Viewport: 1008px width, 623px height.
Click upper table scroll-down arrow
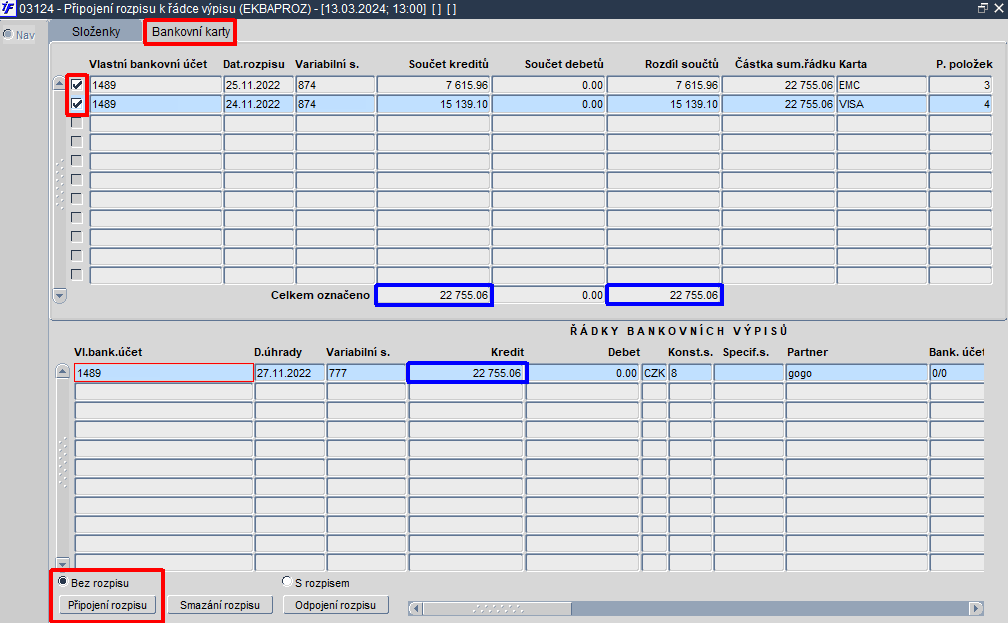59,296
